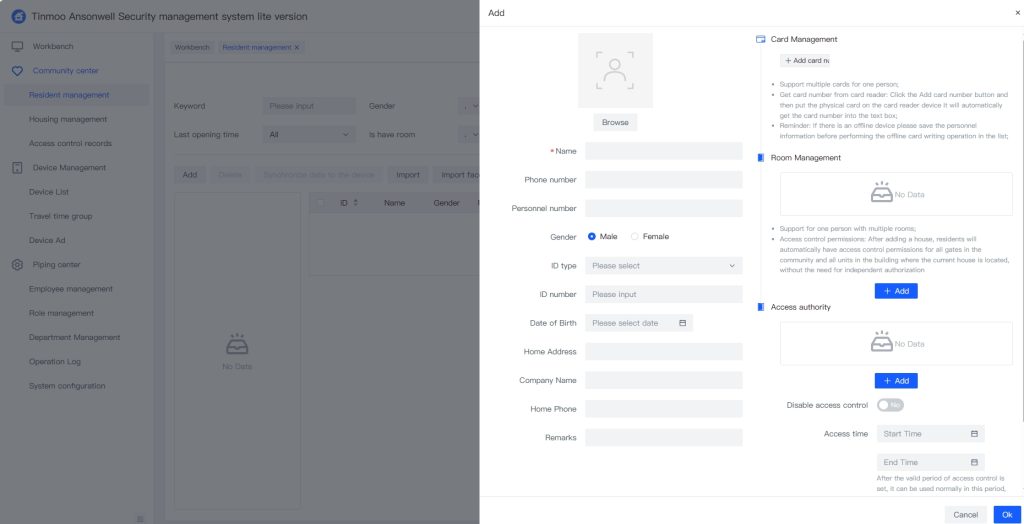Screen dimensions: 1024x524
Task: Click Synchronize data to the device button
Action: tap(319, 175)
